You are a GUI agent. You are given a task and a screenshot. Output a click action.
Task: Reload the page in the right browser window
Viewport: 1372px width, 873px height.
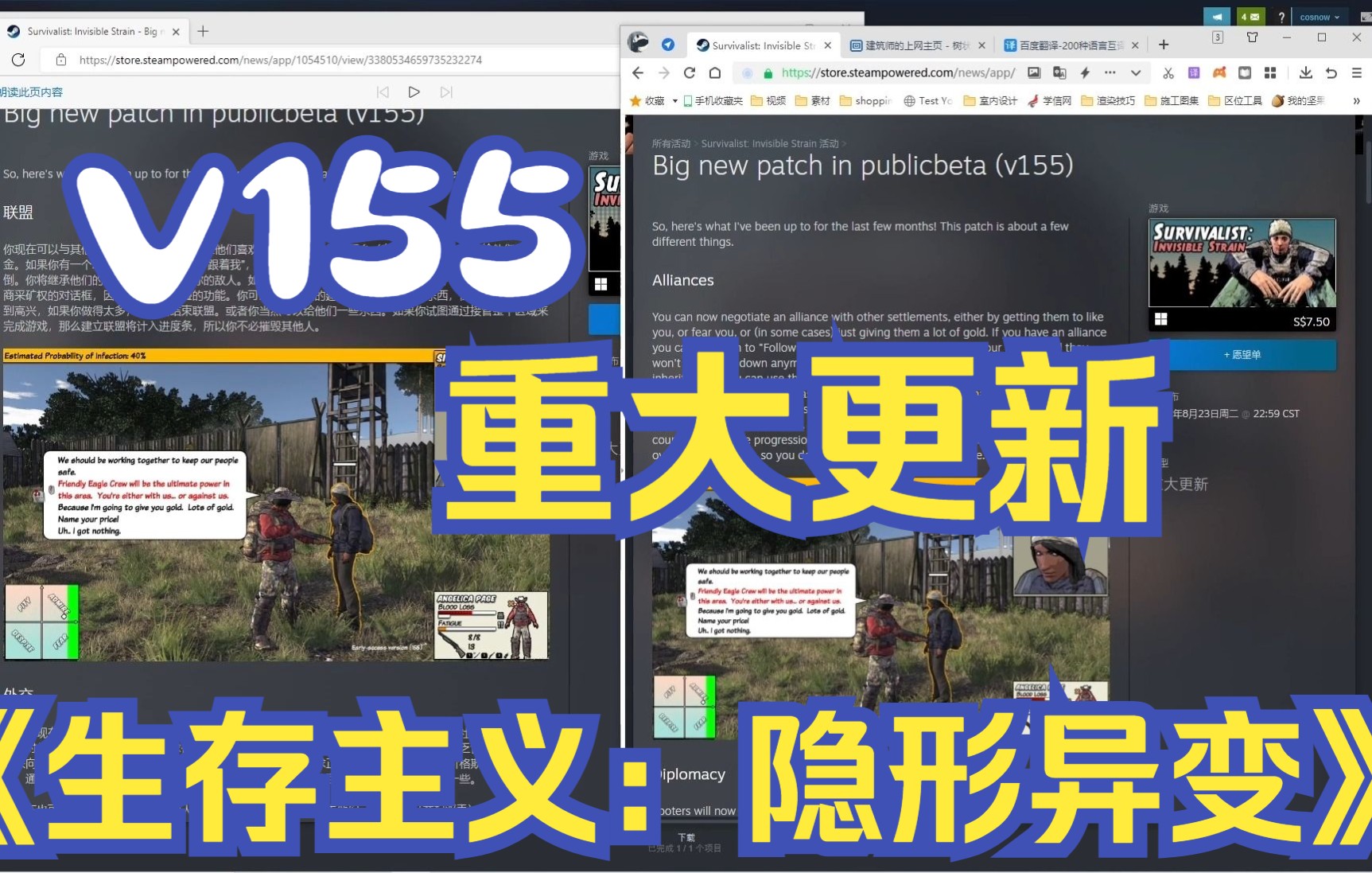click(x=690, y=72)
